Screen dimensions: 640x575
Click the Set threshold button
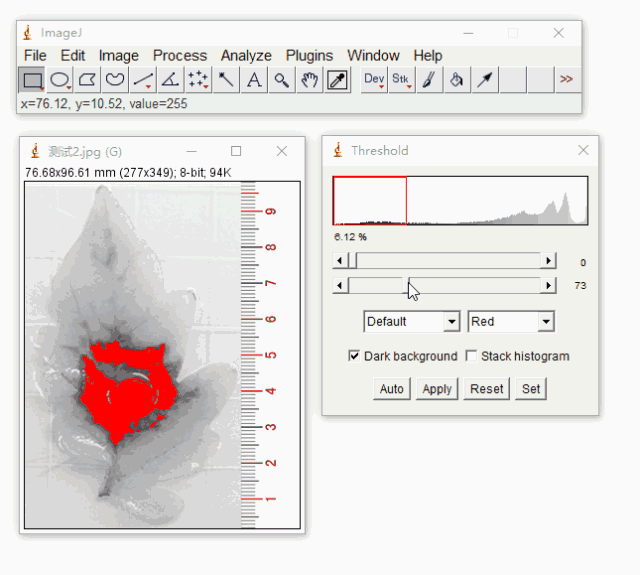coord(531,389)
